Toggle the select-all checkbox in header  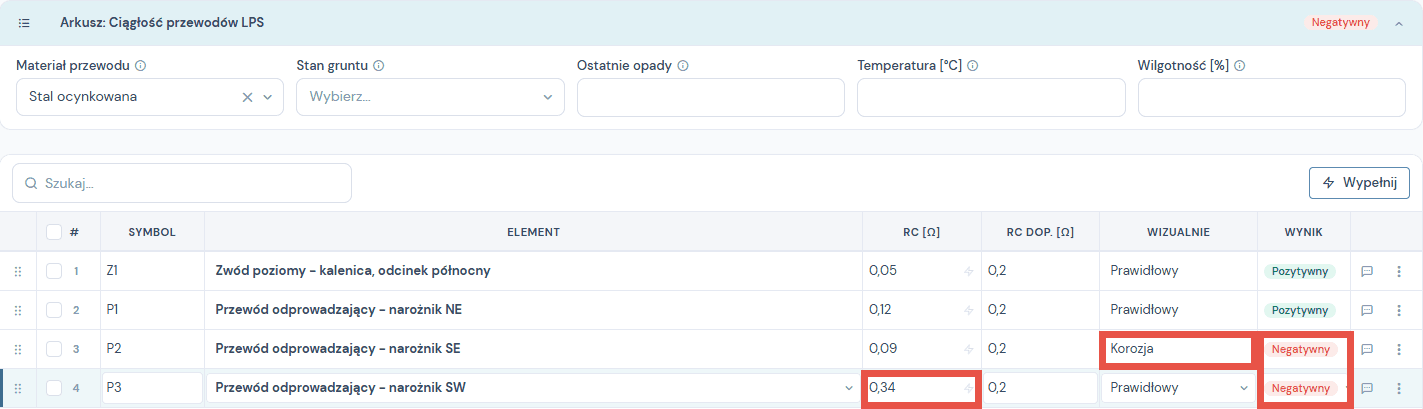54,232
